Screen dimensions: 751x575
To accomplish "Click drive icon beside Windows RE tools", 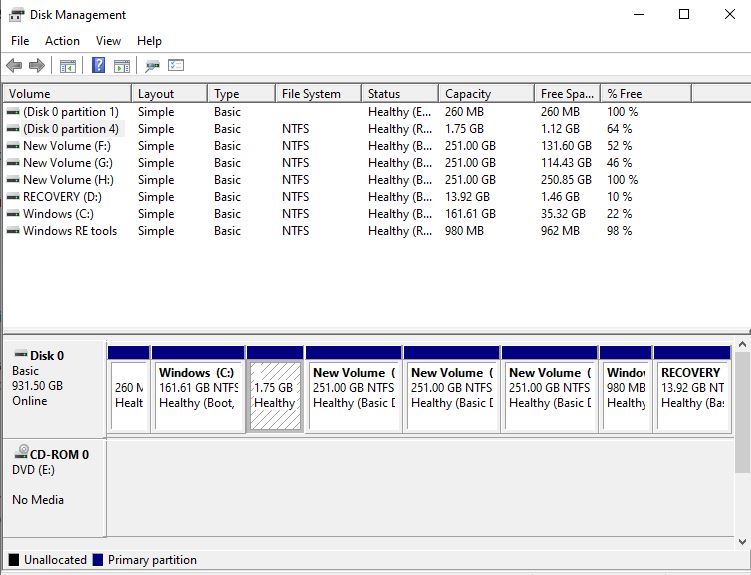I will coord(13,231).
